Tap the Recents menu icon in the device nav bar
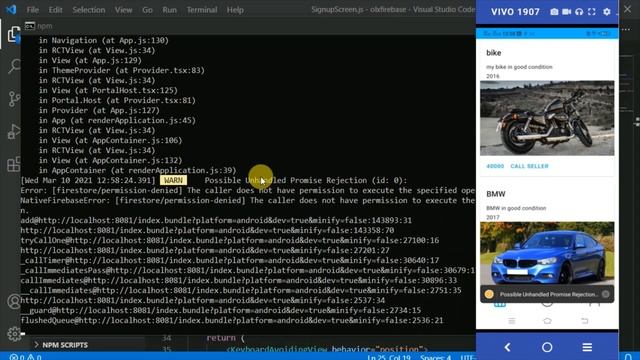 (587, 347)
